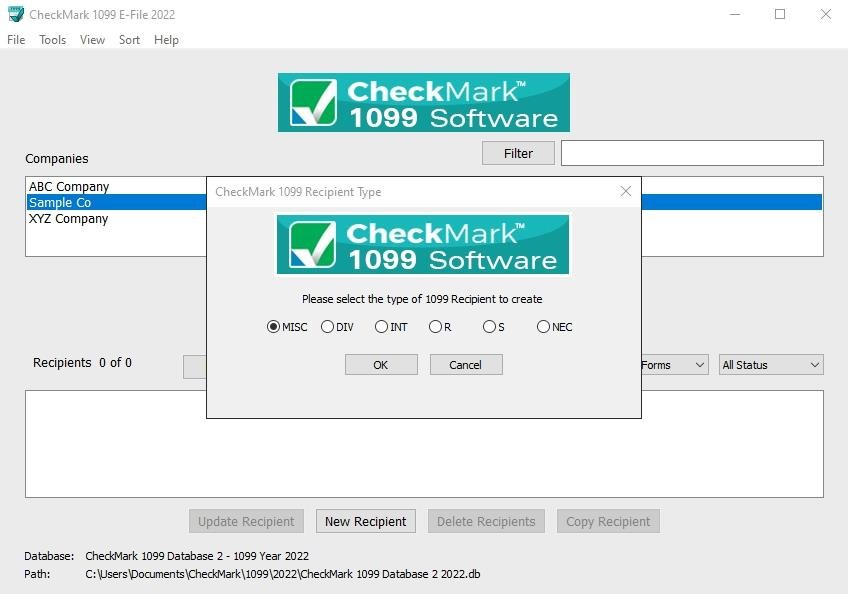The image size is (848, 594).
Task: Open the File menu
Action: pyautogui.click(x=16, y=40)
